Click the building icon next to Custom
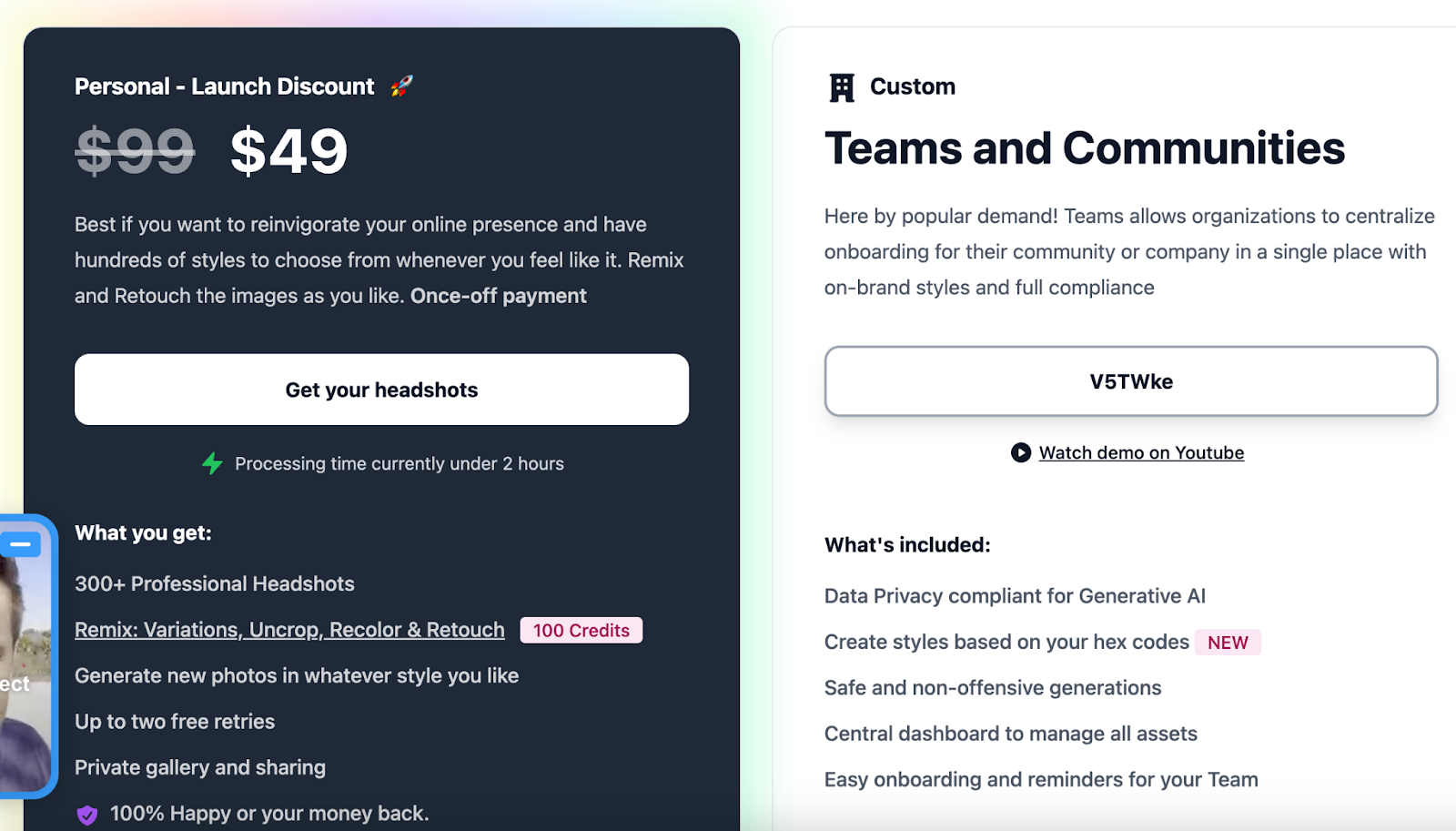Image resolution: width=1456 pixels, height=831 pixels. click(x=842, y=87)
